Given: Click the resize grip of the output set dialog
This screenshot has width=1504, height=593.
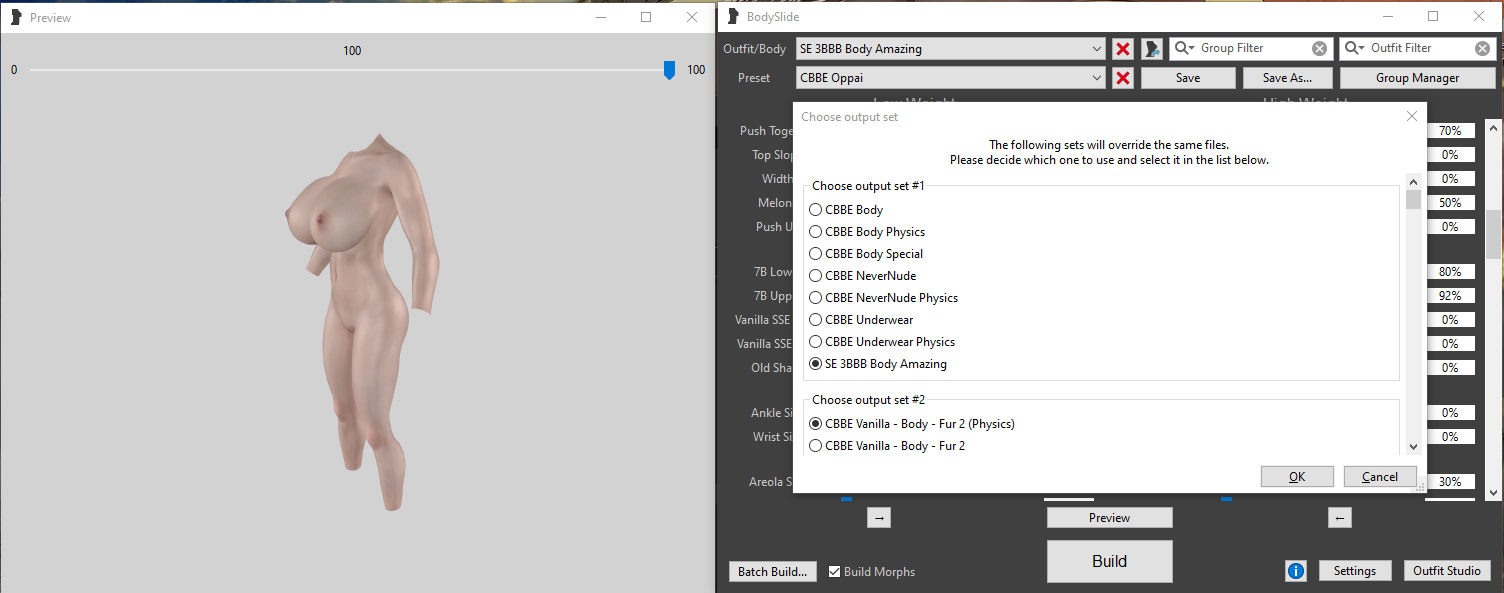Looking at the screenshot, I should [x=1421, y=488].
